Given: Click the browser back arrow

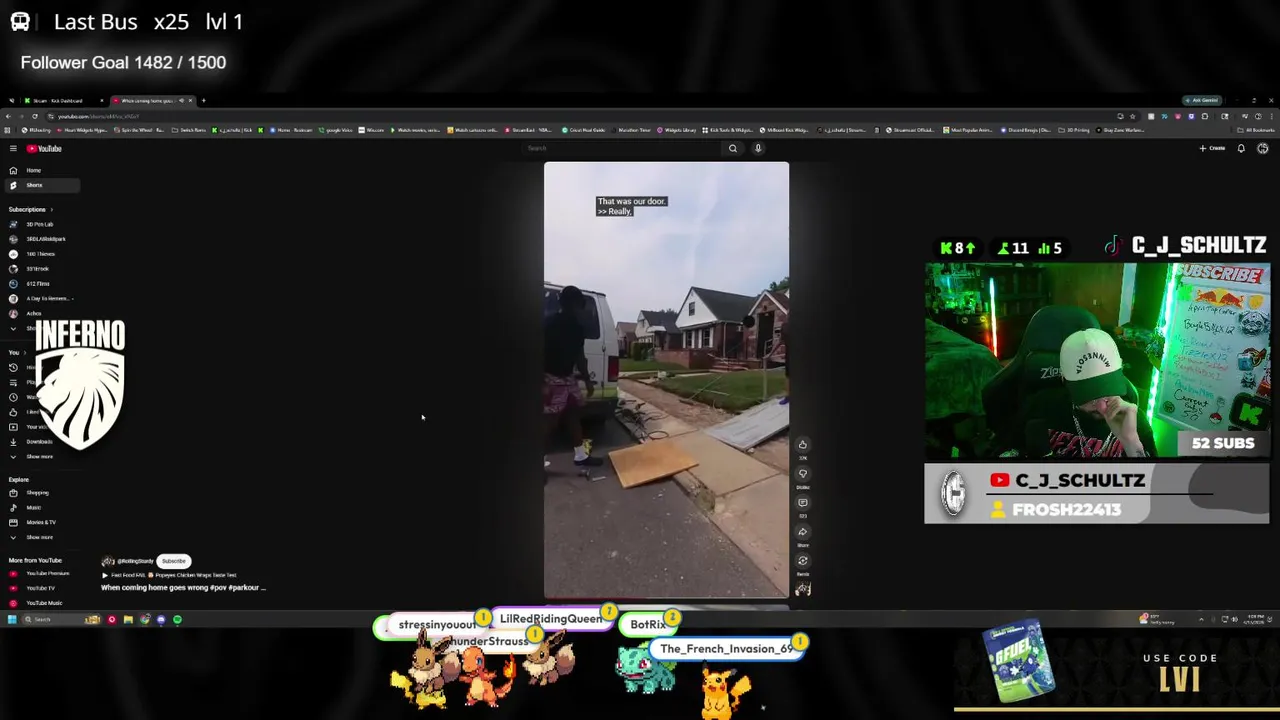Looking at the screenshot, I should coord(8,116).
